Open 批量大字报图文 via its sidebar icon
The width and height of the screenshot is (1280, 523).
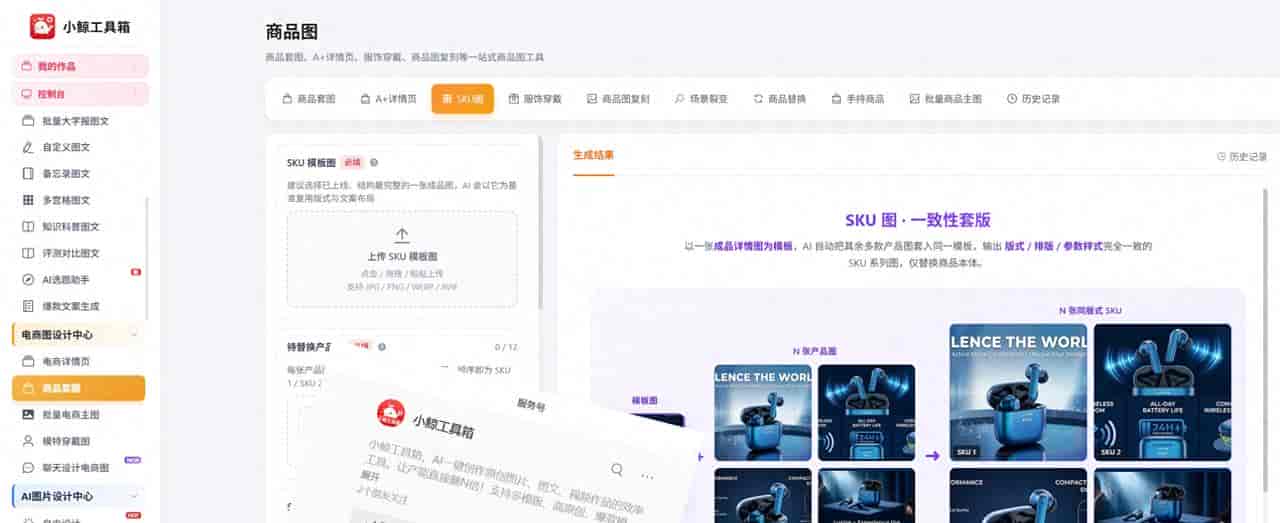click(28, 121)
